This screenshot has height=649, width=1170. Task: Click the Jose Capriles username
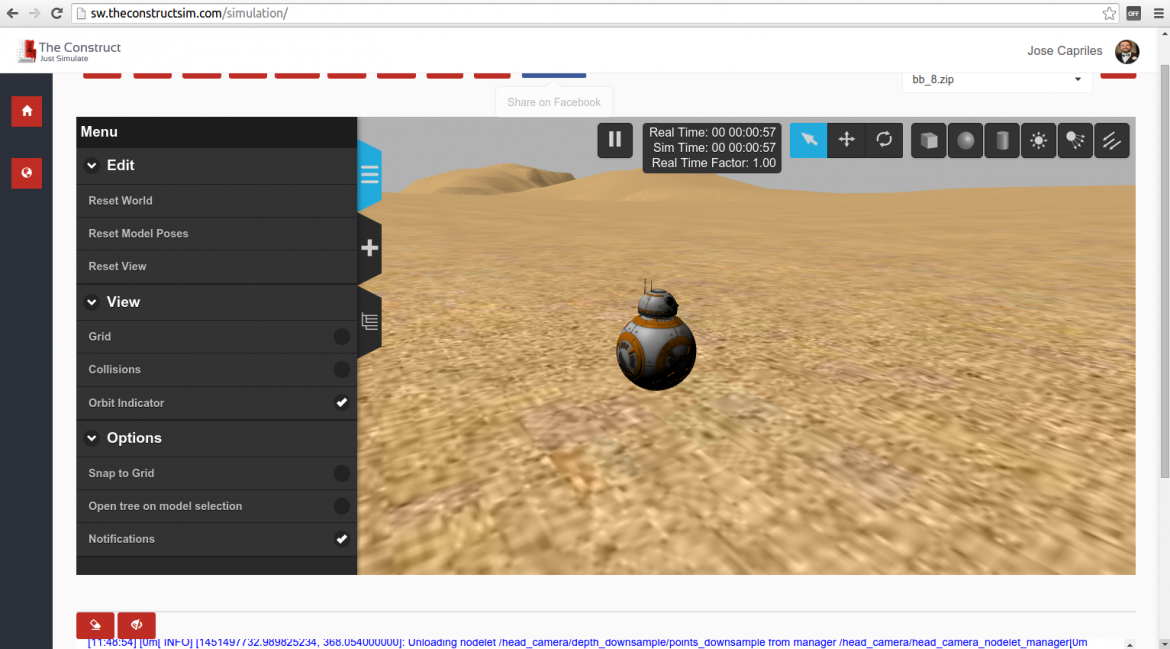click(x=1064, y=51)
